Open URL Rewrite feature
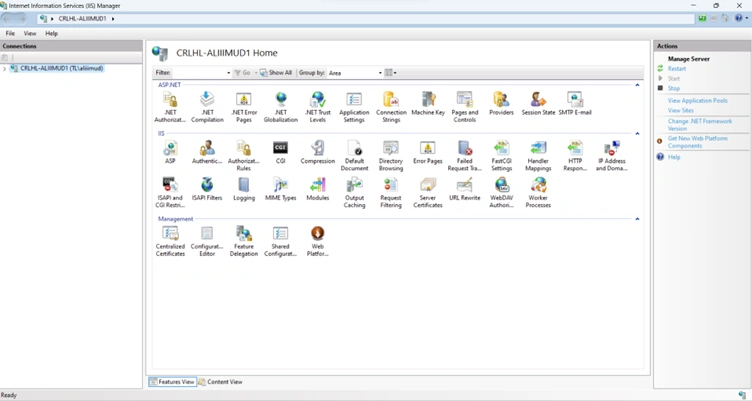The height and width of the screenshot is (401, 752). (x=465, y=189)
